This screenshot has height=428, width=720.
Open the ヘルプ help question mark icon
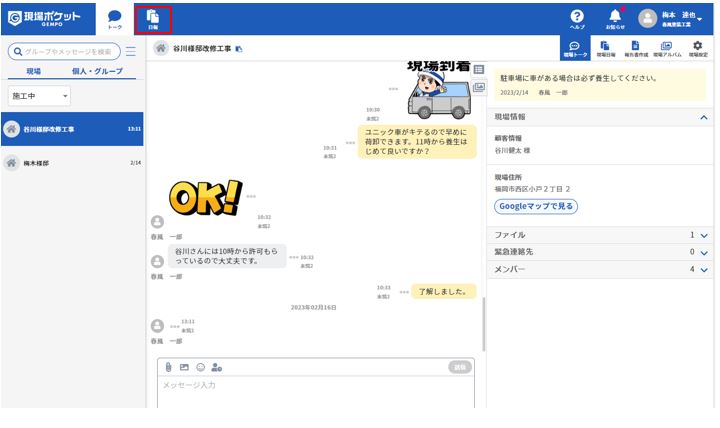click(577, 19)
